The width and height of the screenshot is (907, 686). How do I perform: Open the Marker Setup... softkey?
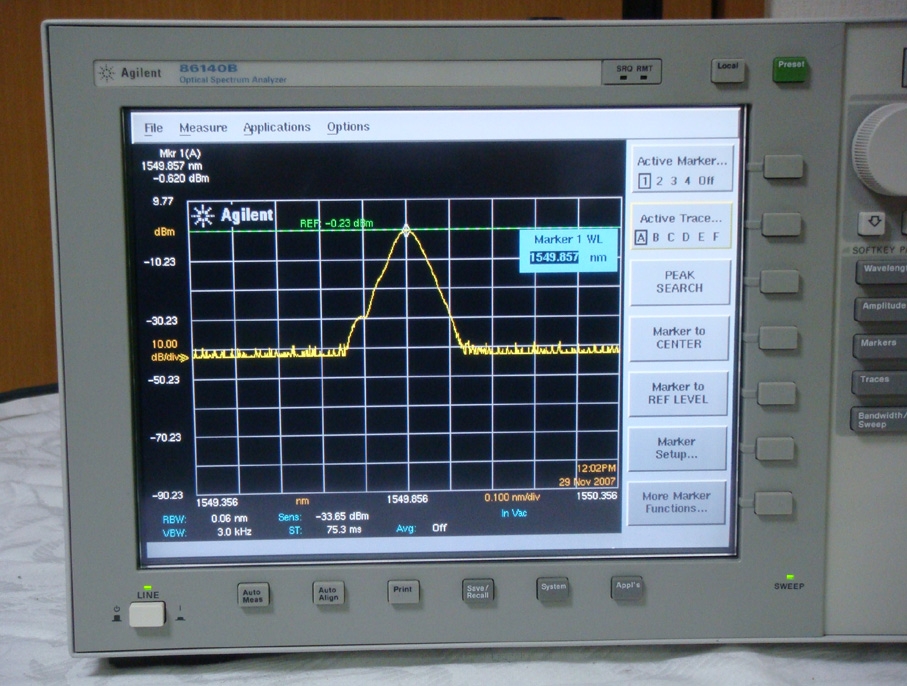[676, 448]
